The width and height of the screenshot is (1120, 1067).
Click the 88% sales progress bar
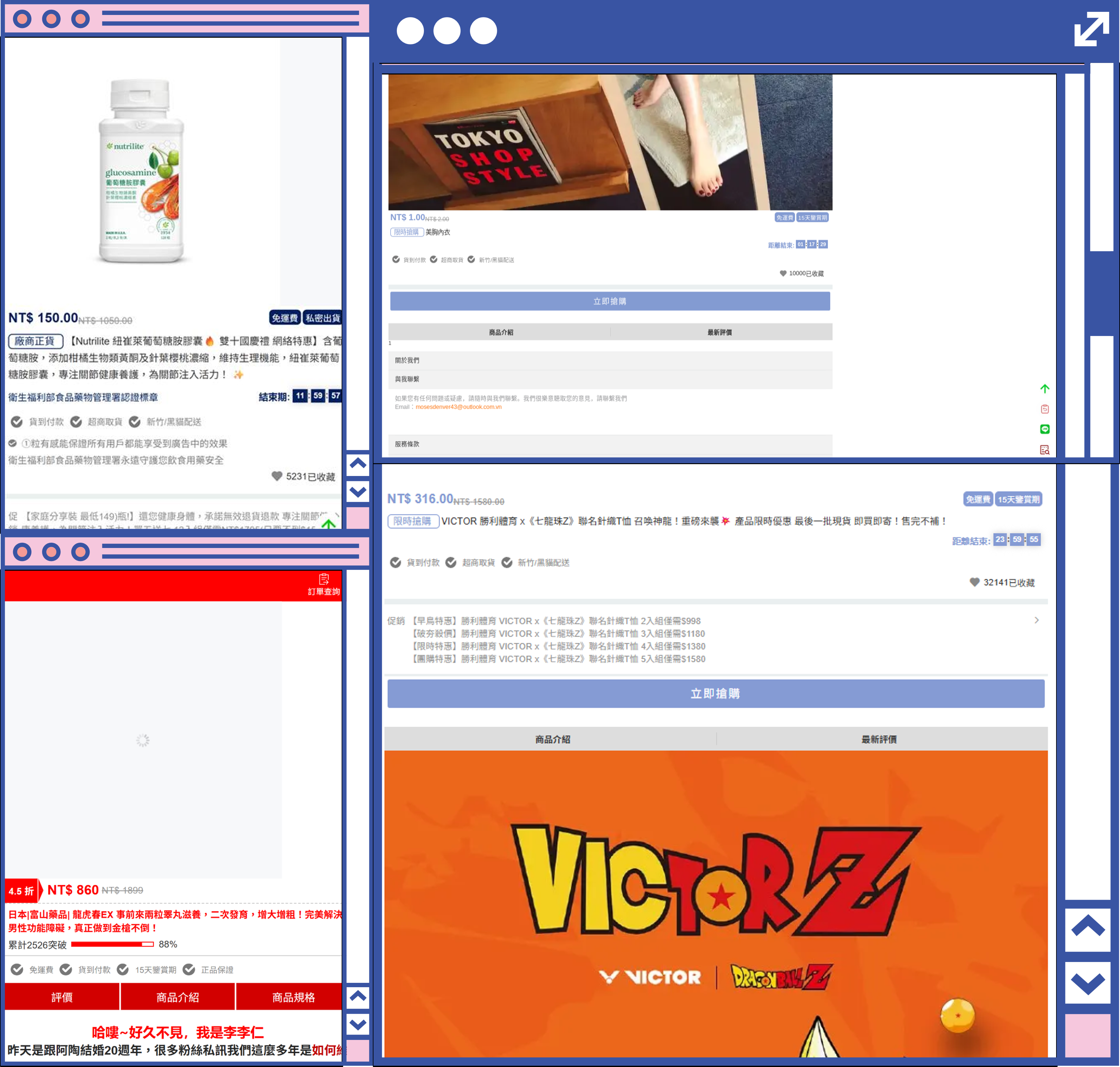tap(112, 944)
